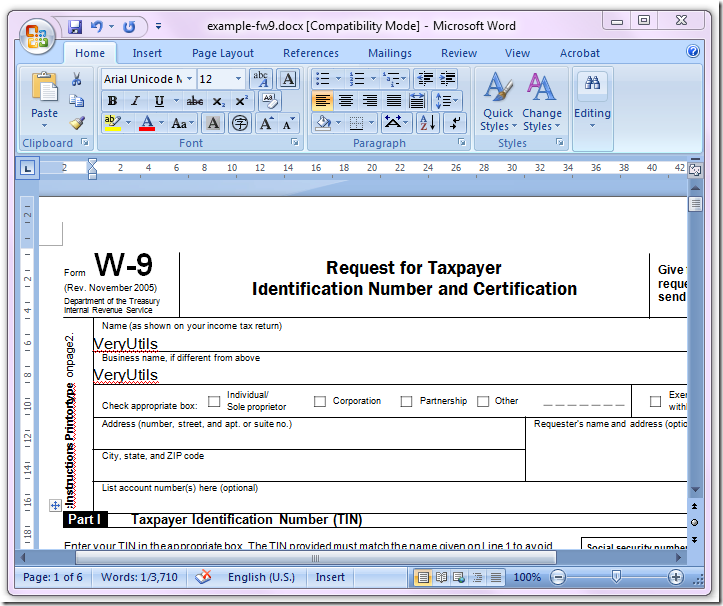Apply strikethrough formatting
The height and width of the screenshot is (606, 723).
[195, 101]
